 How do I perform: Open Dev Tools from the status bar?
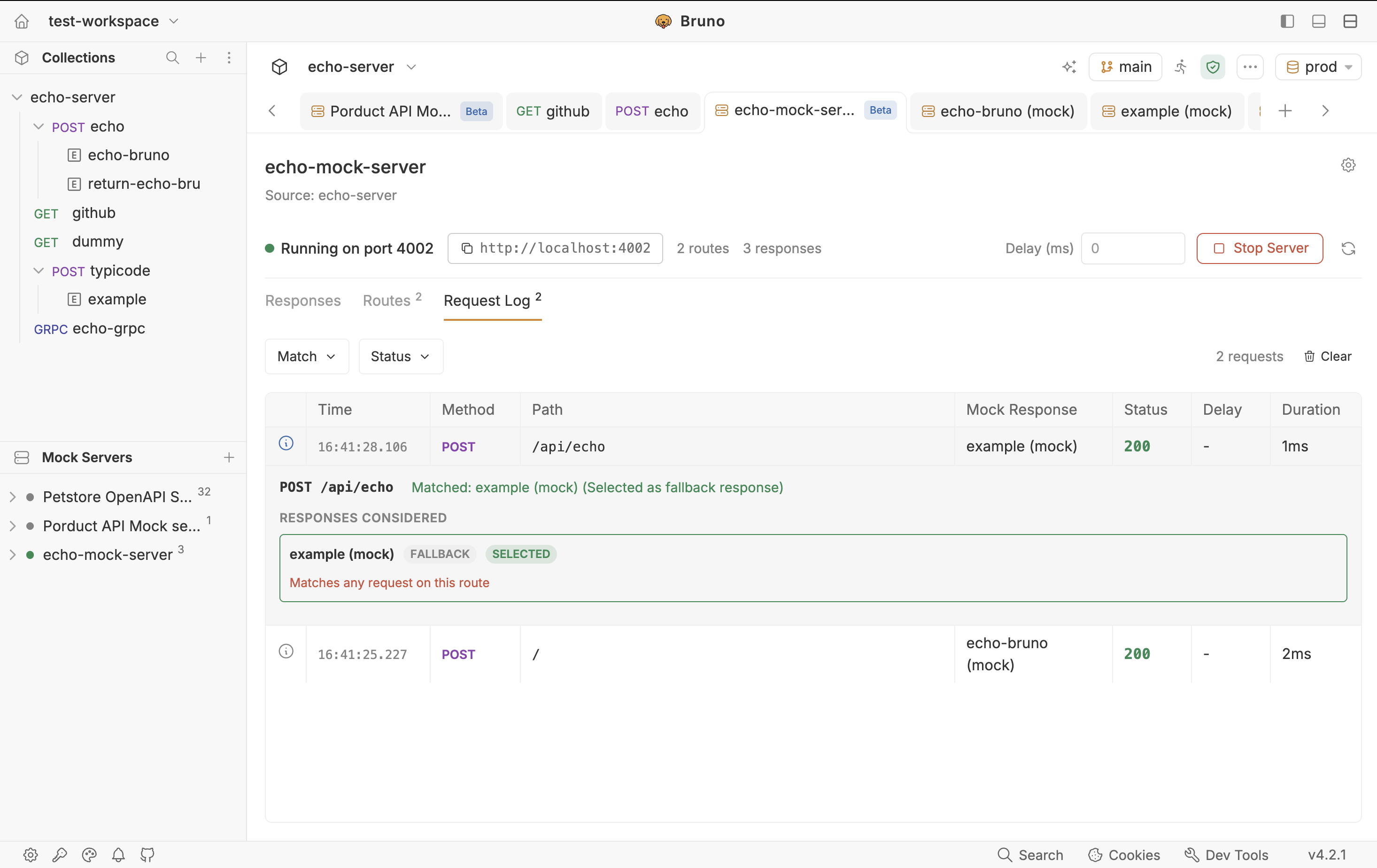click(1226, 855)
